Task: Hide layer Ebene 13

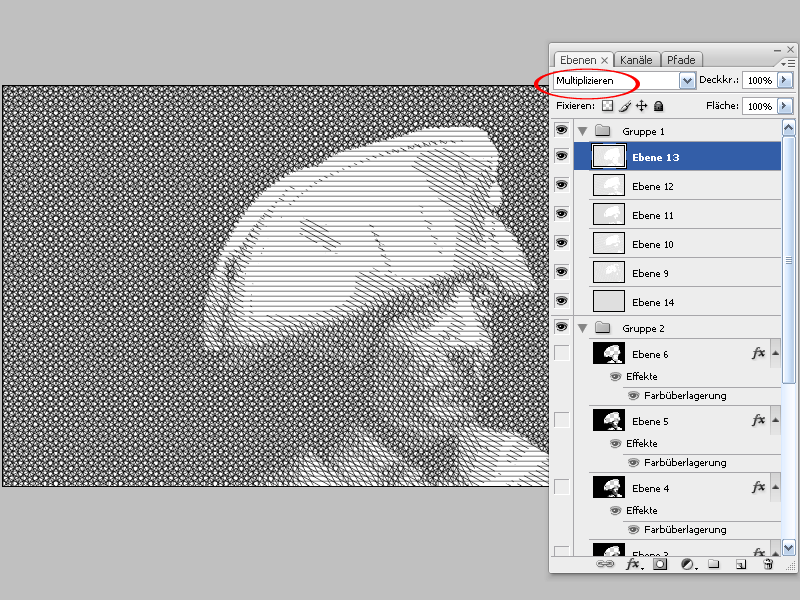Action: (562, 156)
